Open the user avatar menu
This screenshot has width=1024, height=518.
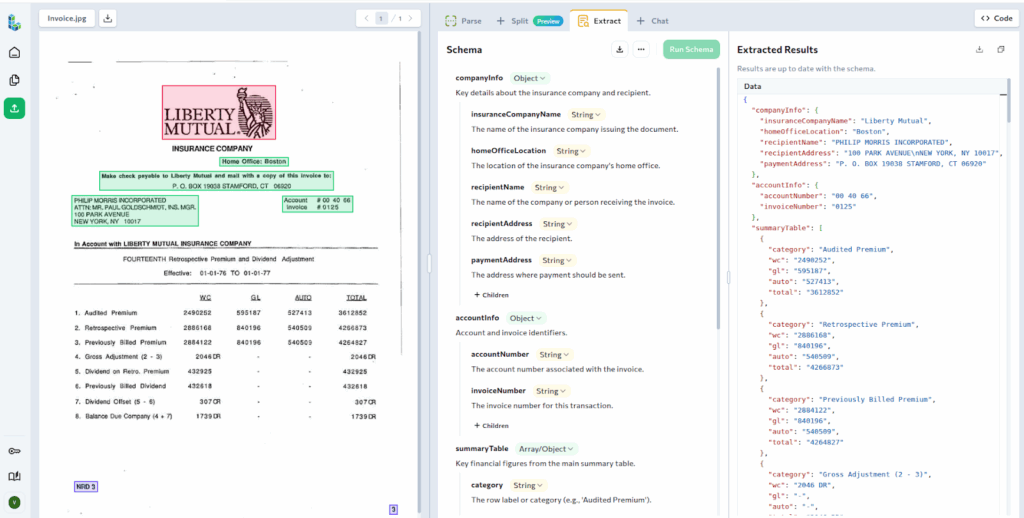(x=14, y=502)
